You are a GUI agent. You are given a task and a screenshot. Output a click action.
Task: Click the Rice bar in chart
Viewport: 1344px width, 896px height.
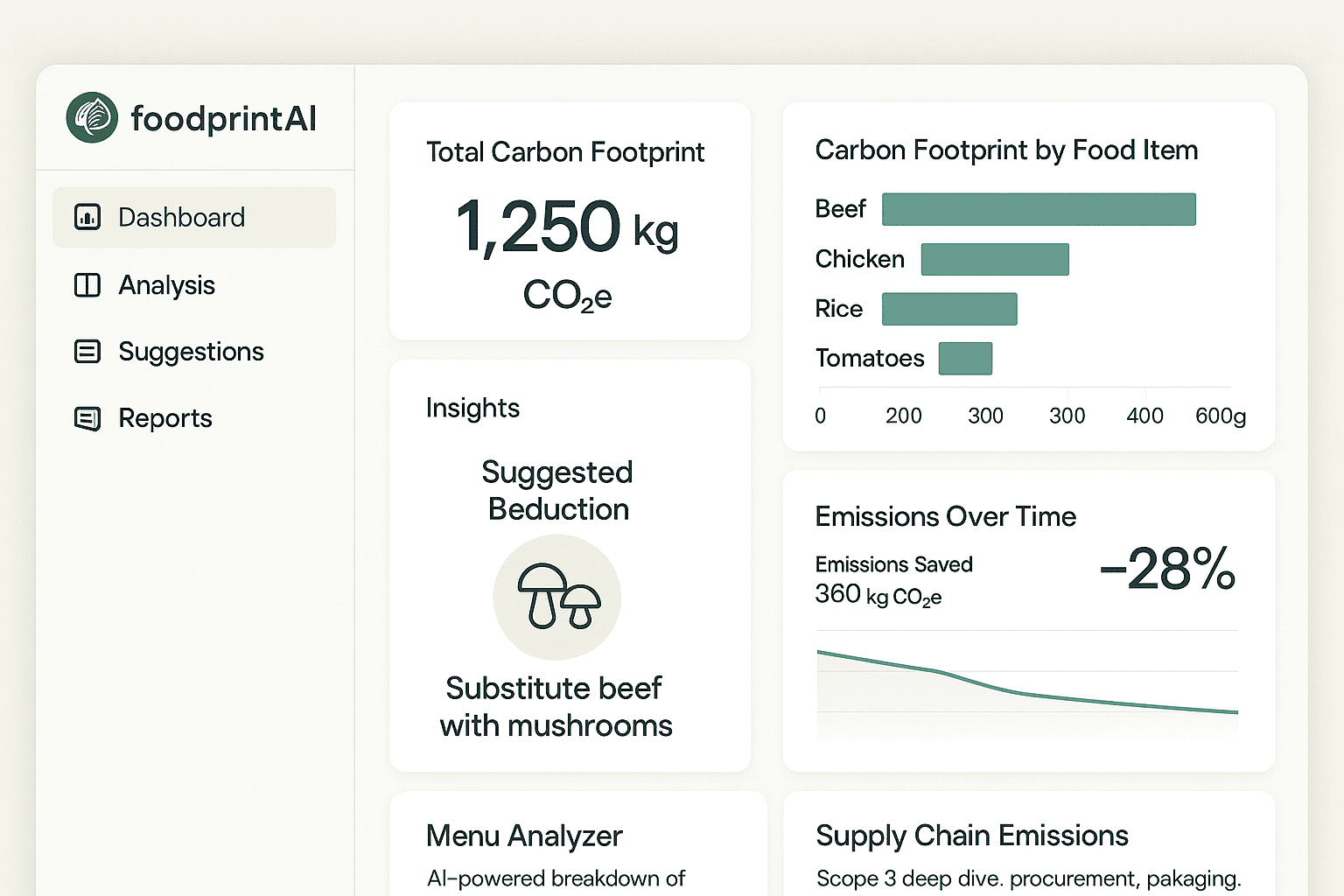coord(949,309)
